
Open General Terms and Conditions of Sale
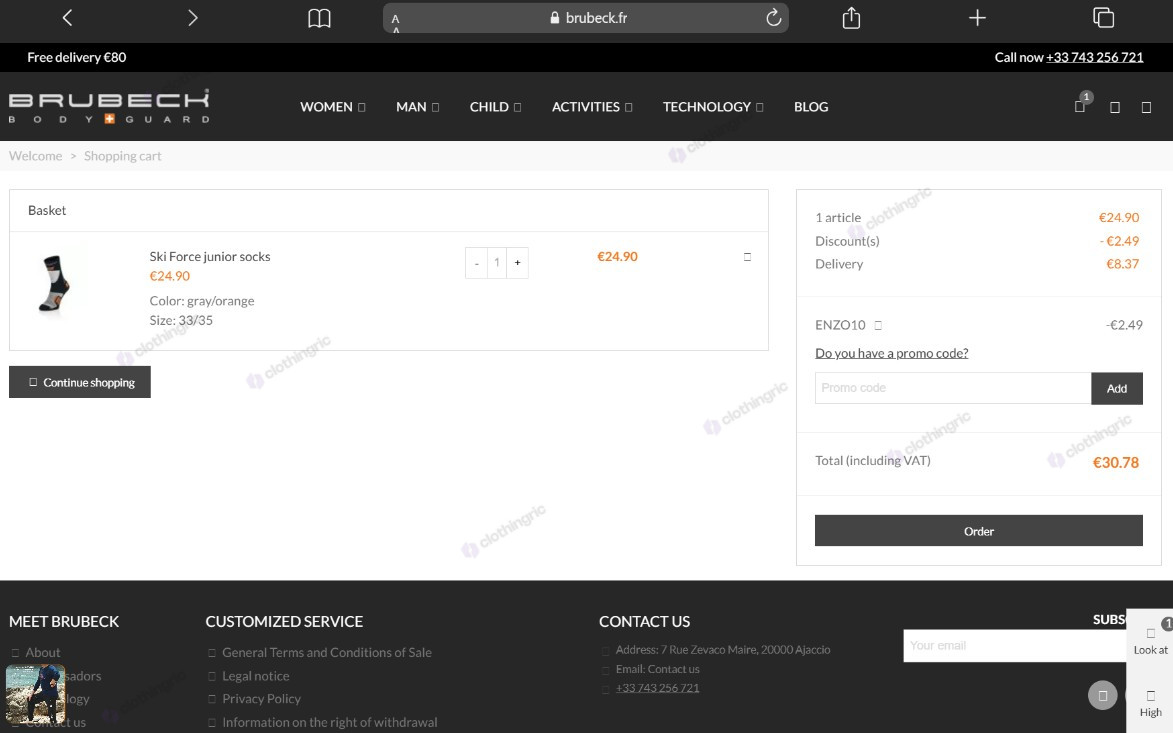(x=327, y=652)
